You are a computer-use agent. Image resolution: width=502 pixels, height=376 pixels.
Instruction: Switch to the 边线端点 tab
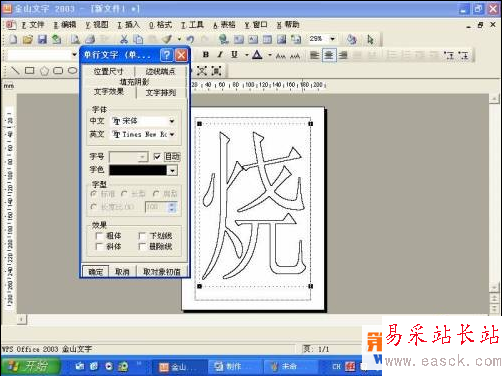(160, 71)
